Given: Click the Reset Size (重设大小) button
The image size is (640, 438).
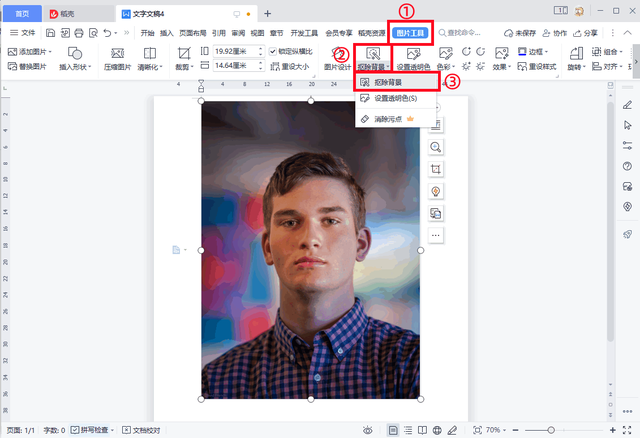Looking at the screenshot, I should [290, 66].
